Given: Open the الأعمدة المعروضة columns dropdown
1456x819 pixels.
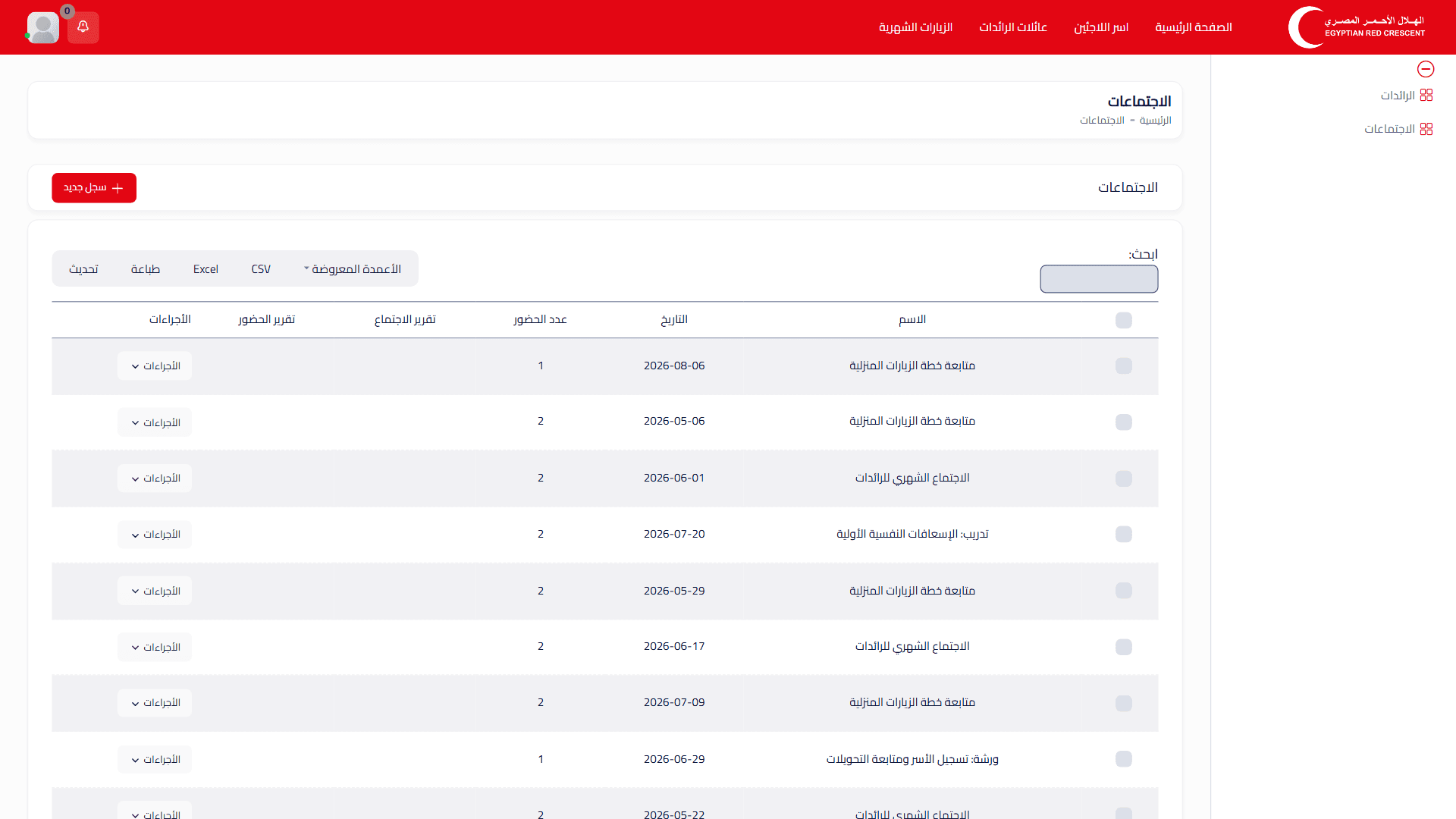Looking at the screenshot, I should click(x=353, y=269).
